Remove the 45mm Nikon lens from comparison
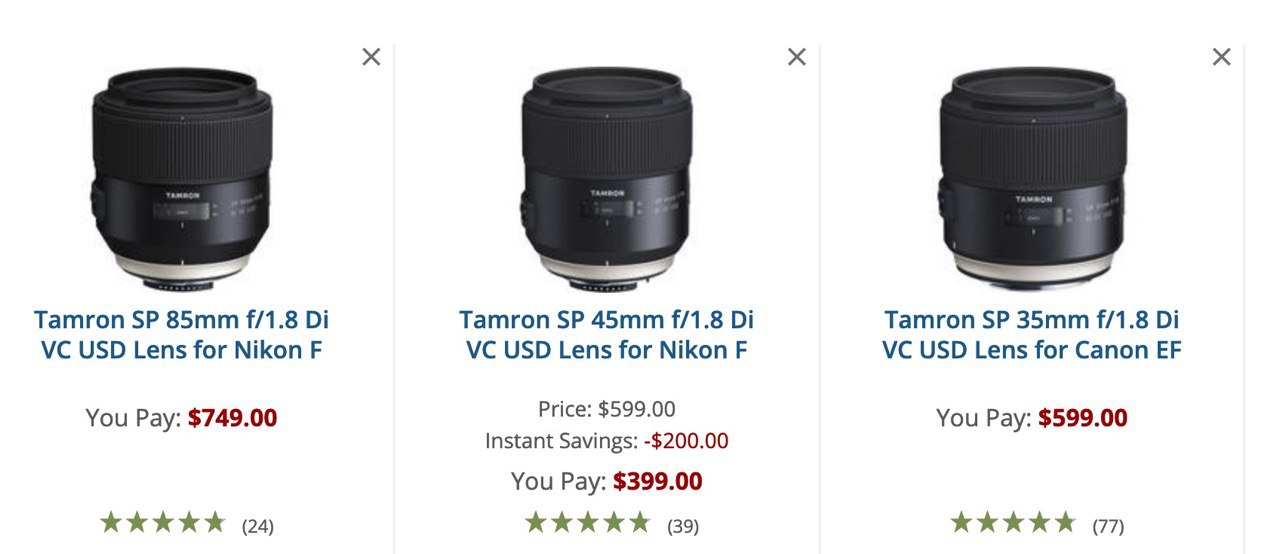Viewport: 1280px width, 554px height. click(x=796, y=57)
